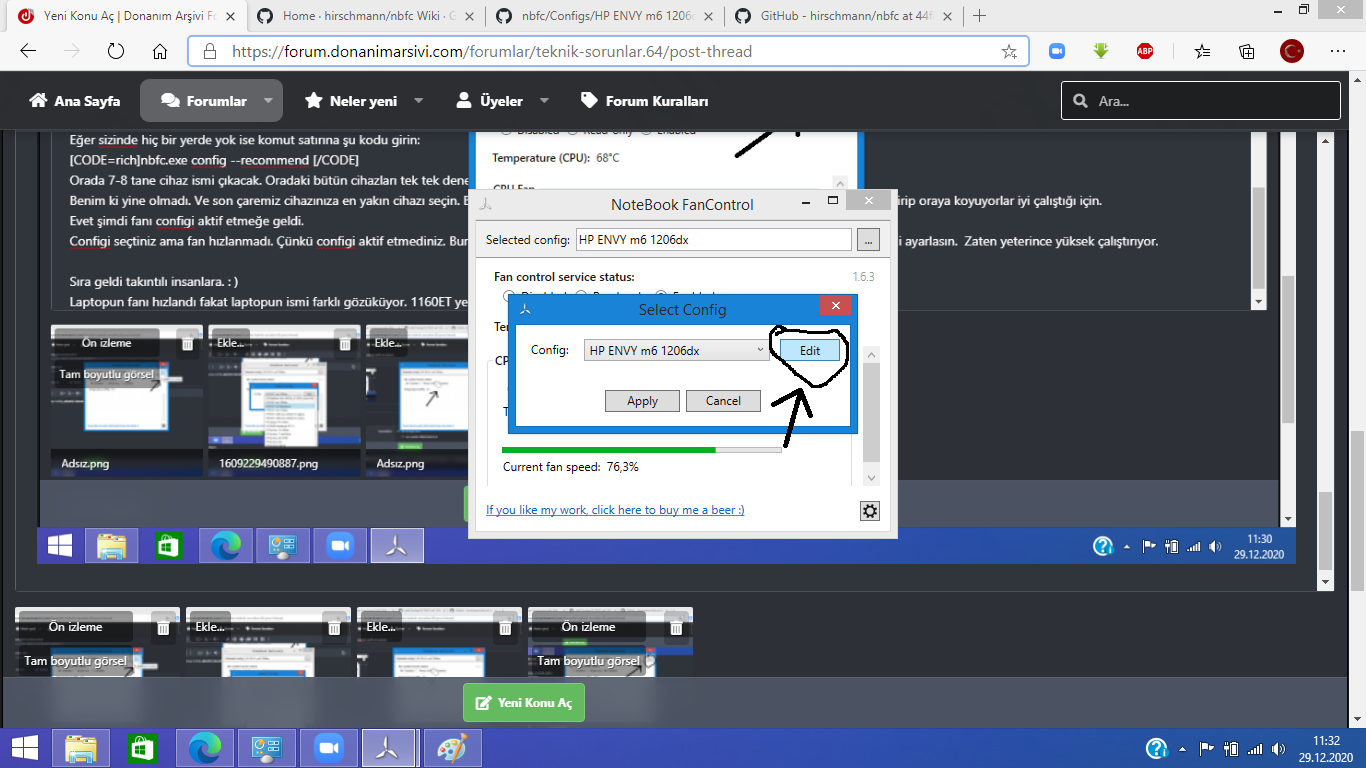Open the blue help icon in bottom tray
The width and height of the screenshot is (1366, 768).
point(1156,748)
